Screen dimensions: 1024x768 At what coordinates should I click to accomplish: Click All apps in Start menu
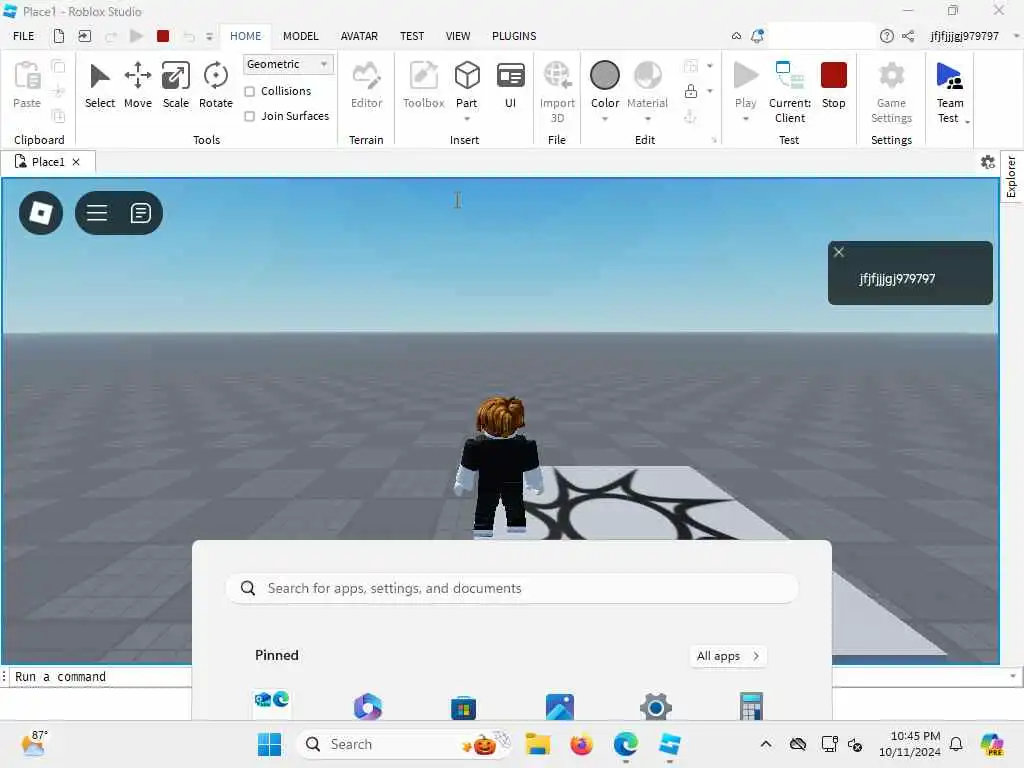click(728, 656)
